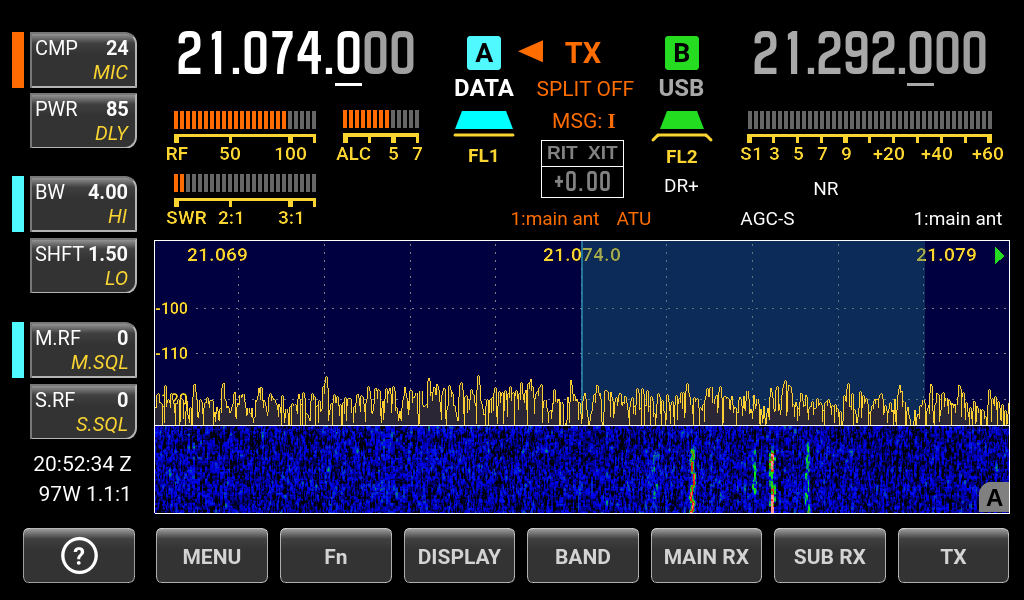Change the AGC-S setting
The image size is (1024, 600).
point(767,219)
